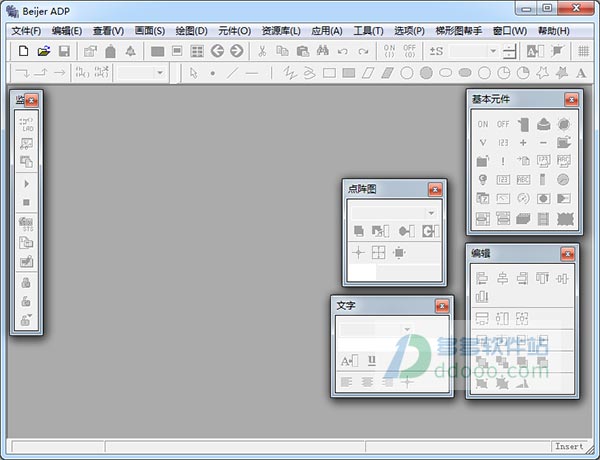Open the font dropdown in the 文字 panel

pos(407,330)
